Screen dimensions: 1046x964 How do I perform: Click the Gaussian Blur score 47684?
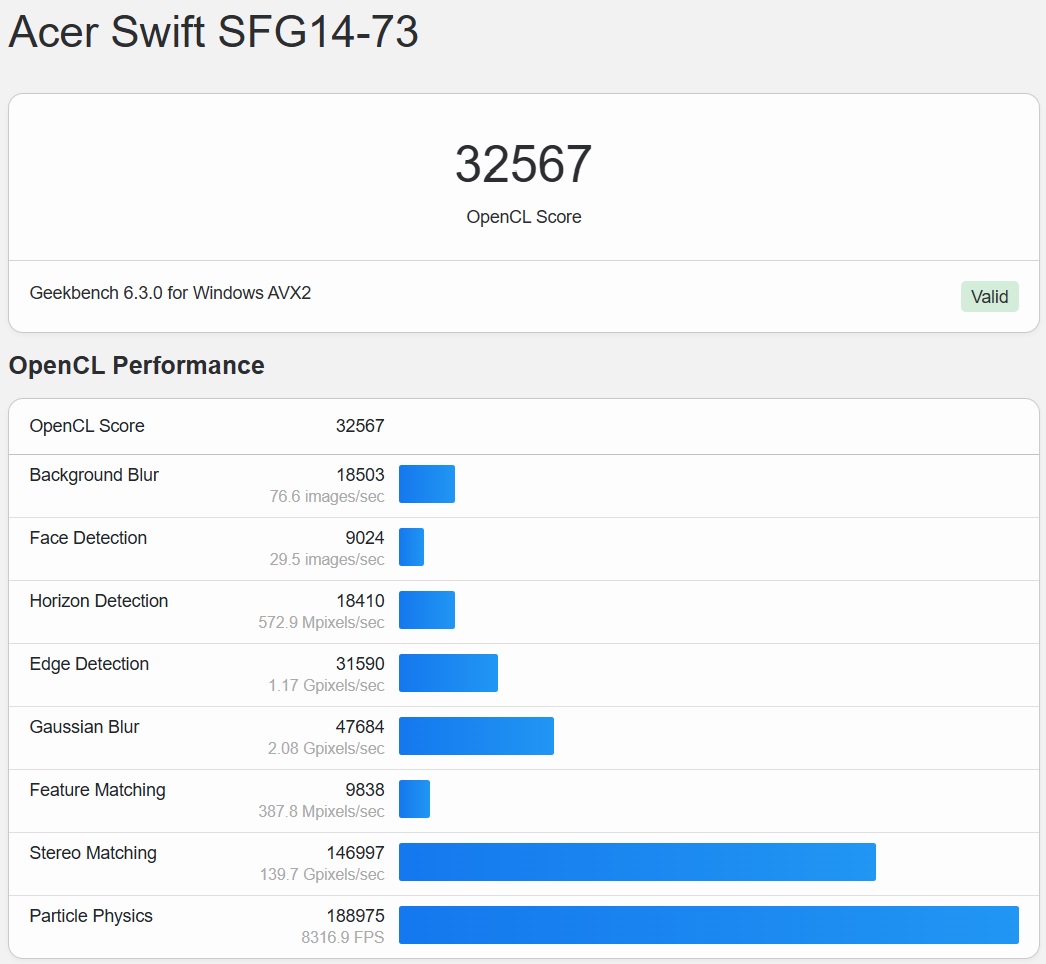[360, 727]
